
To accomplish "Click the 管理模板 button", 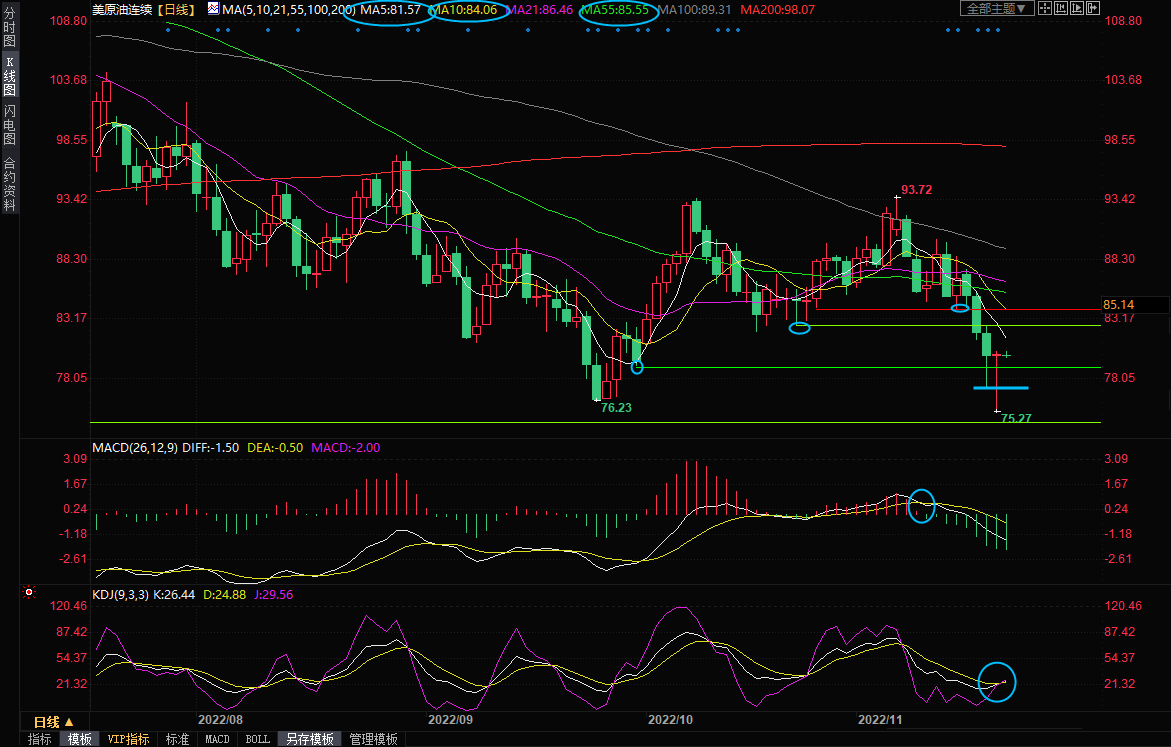I will (373, 740).
